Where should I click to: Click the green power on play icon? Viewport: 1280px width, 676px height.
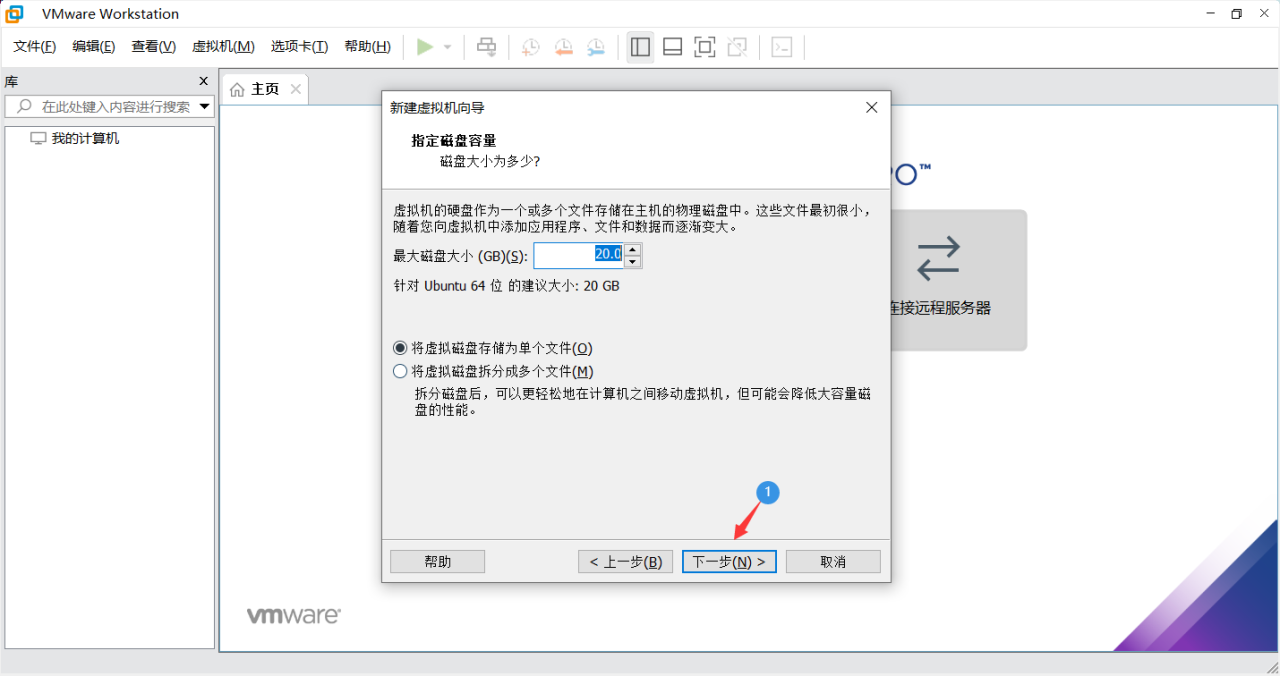(x=425, y=47)
